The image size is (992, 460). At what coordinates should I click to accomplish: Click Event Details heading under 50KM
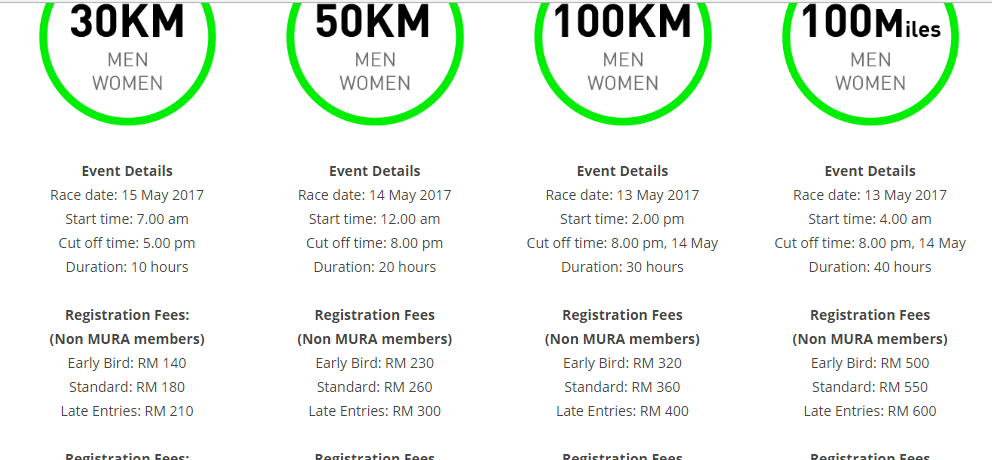[375, 171]
